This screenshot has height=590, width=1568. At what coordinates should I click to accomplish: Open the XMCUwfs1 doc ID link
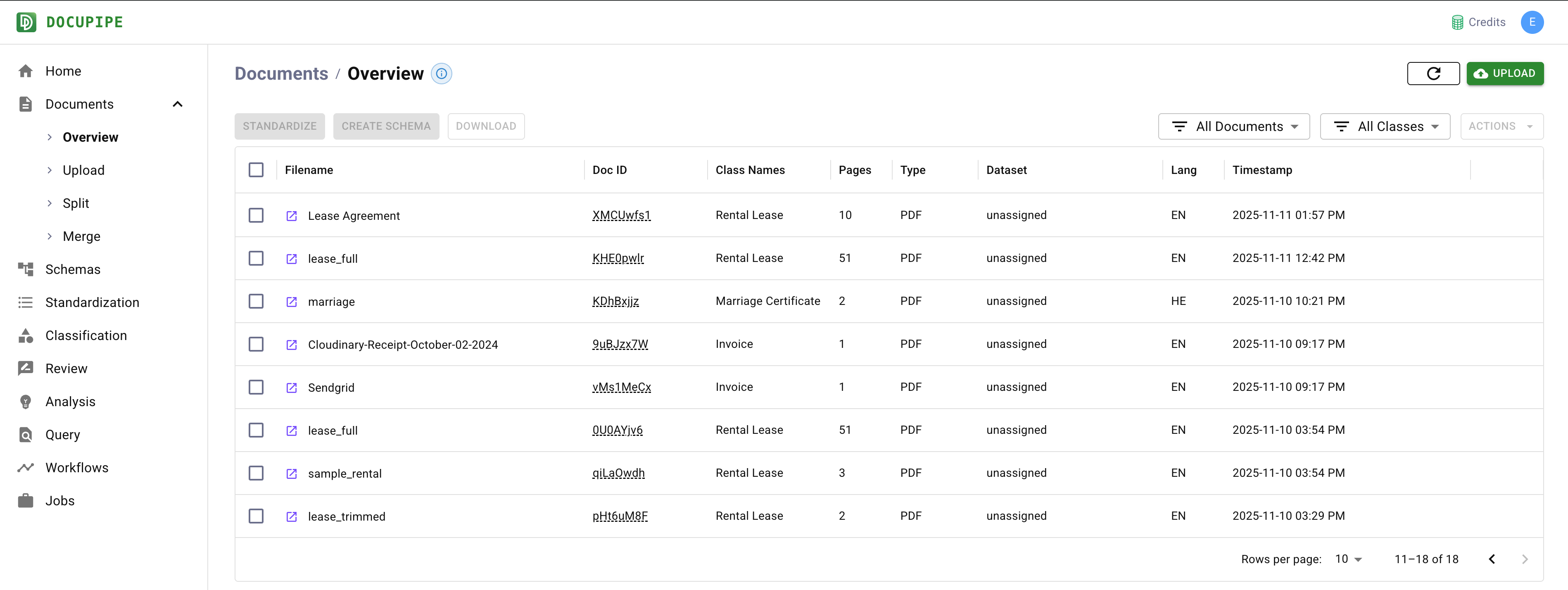(621, 216)
